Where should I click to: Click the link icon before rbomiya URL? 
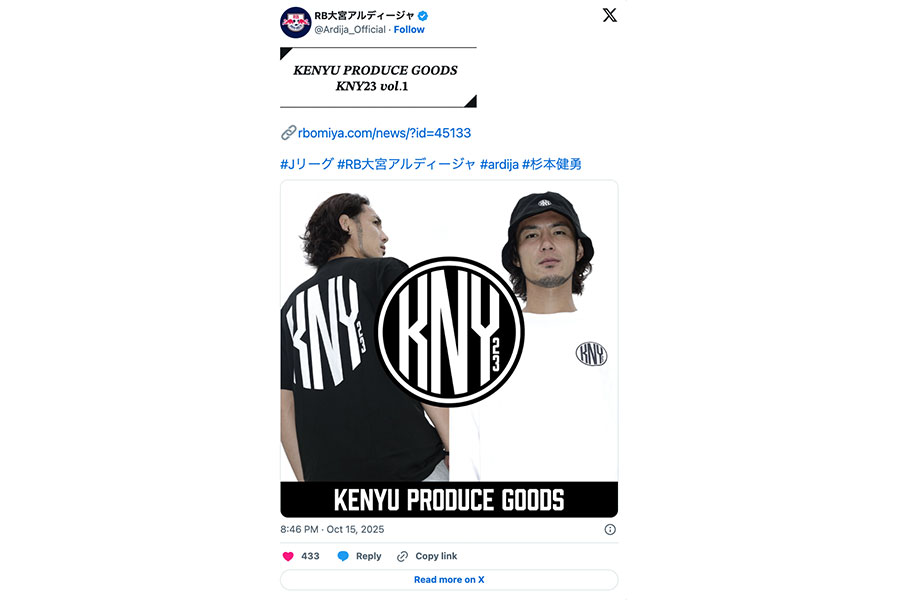pos(288,133)
